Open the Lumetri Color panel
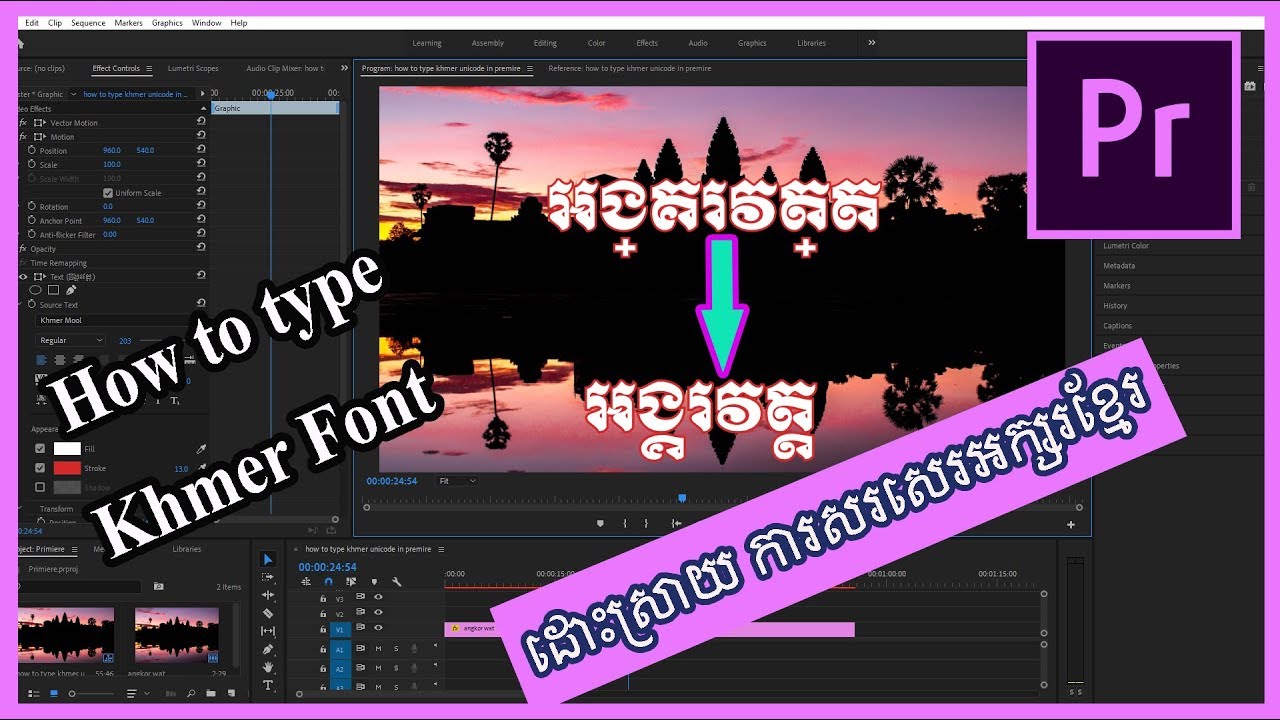This screenshot has height=720, width=1280. pos(1126,246)
